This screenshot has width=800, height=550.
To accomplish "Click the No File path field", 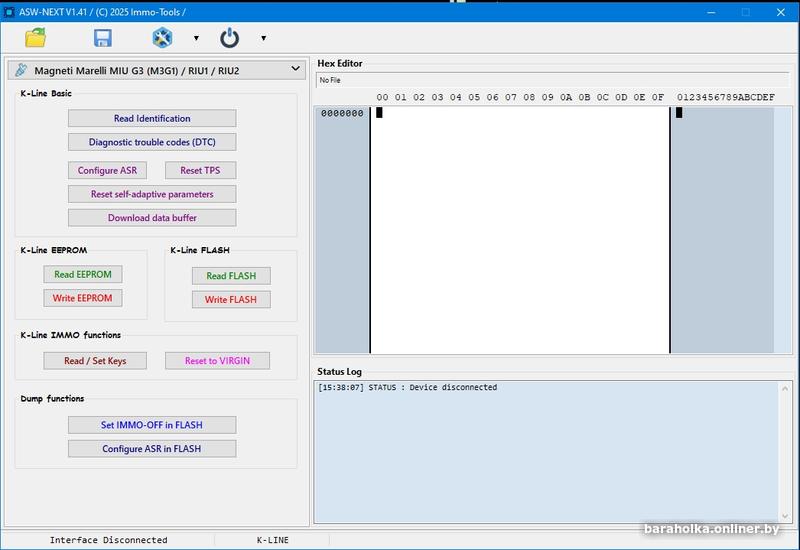I will [x=553, y=80].
